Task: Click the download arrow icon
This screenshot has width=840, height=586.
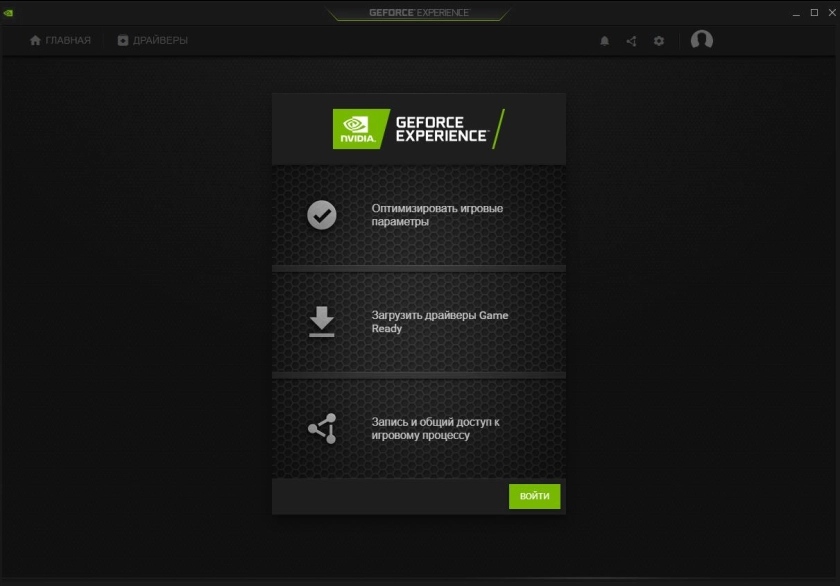Action: [x=321, y=322]
